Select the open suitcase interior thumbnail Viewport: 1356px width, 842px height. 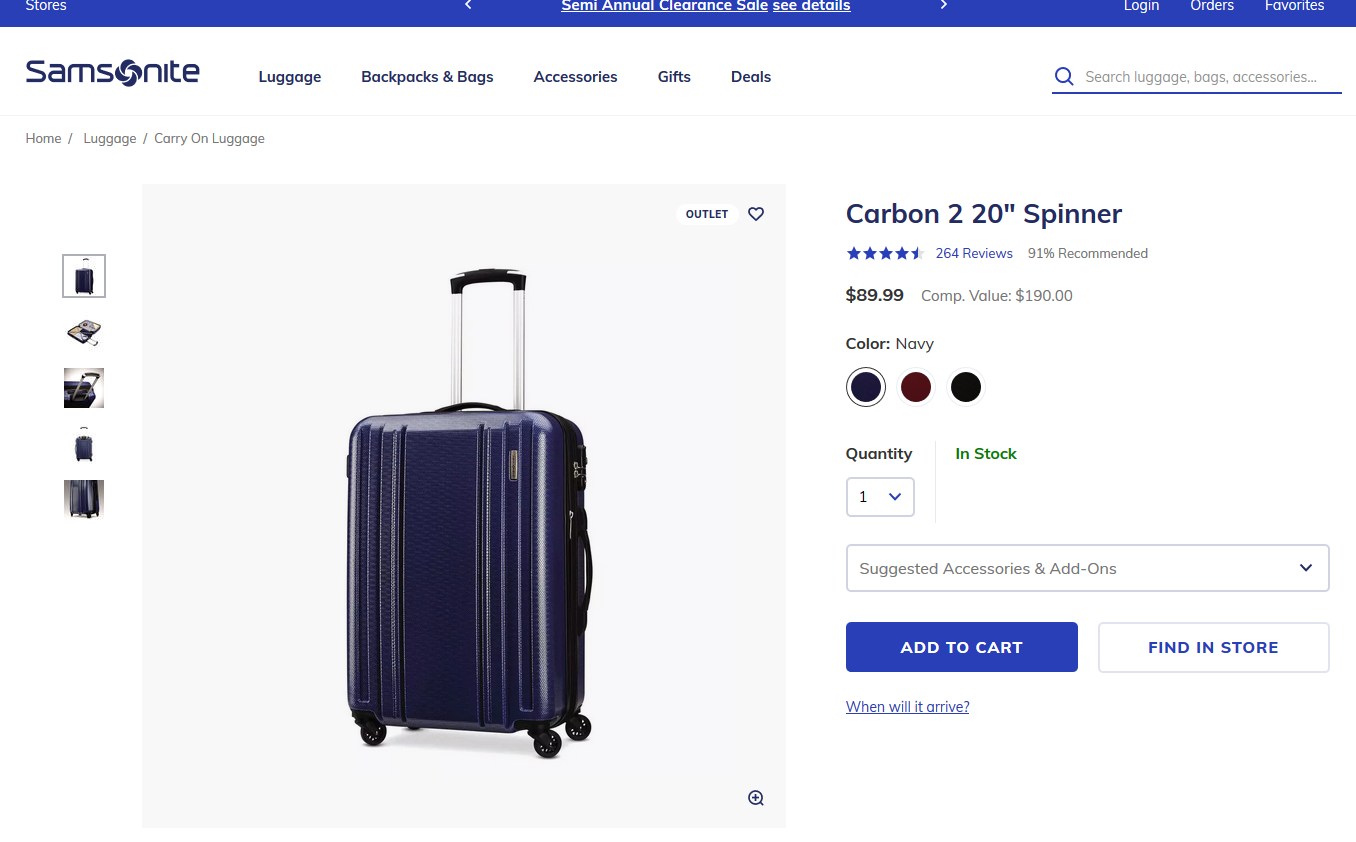84,332
